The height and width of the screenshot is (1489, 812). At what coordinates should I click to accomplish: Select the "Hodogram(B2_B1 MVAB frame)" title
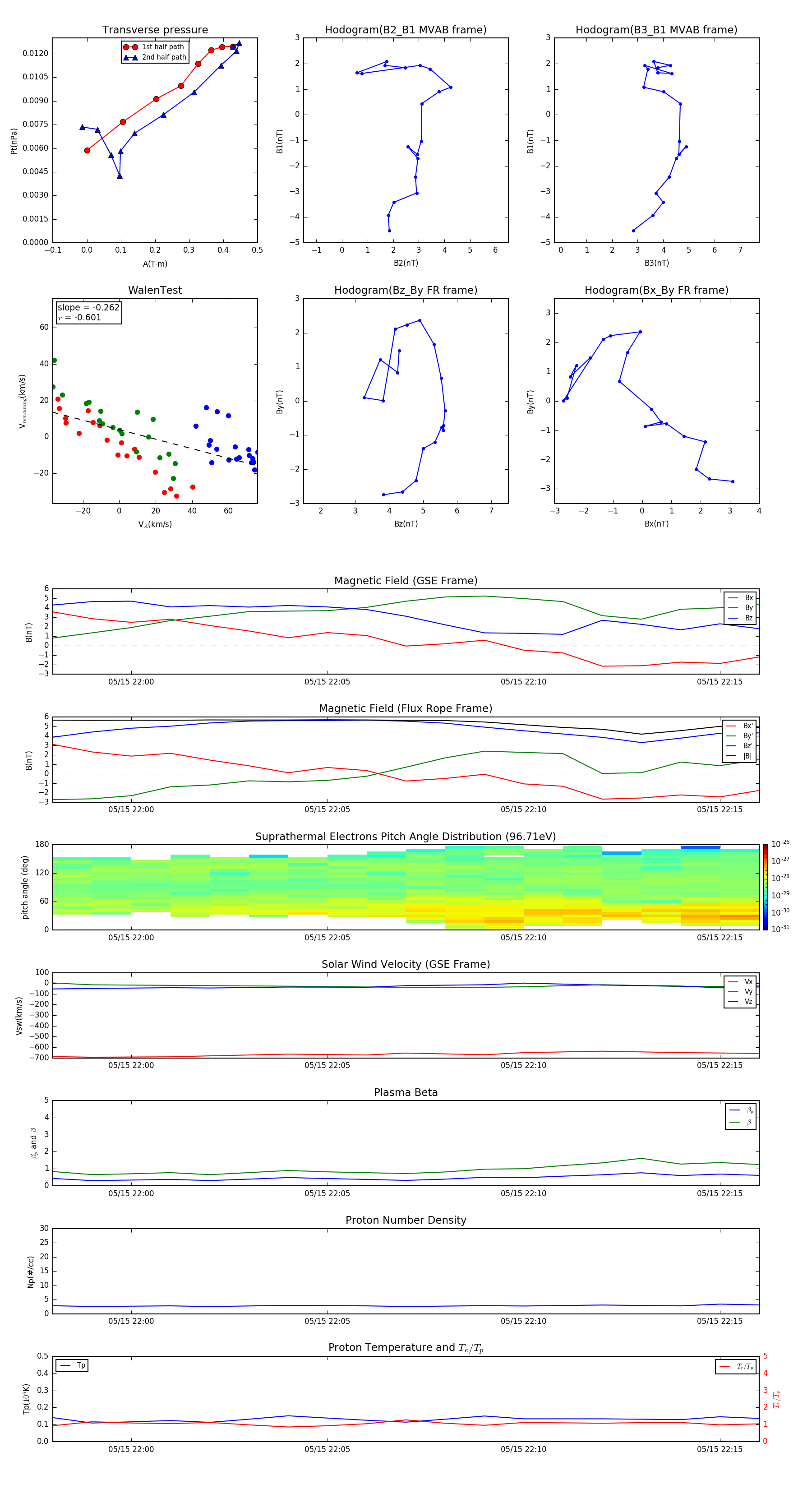coord(405,30)
